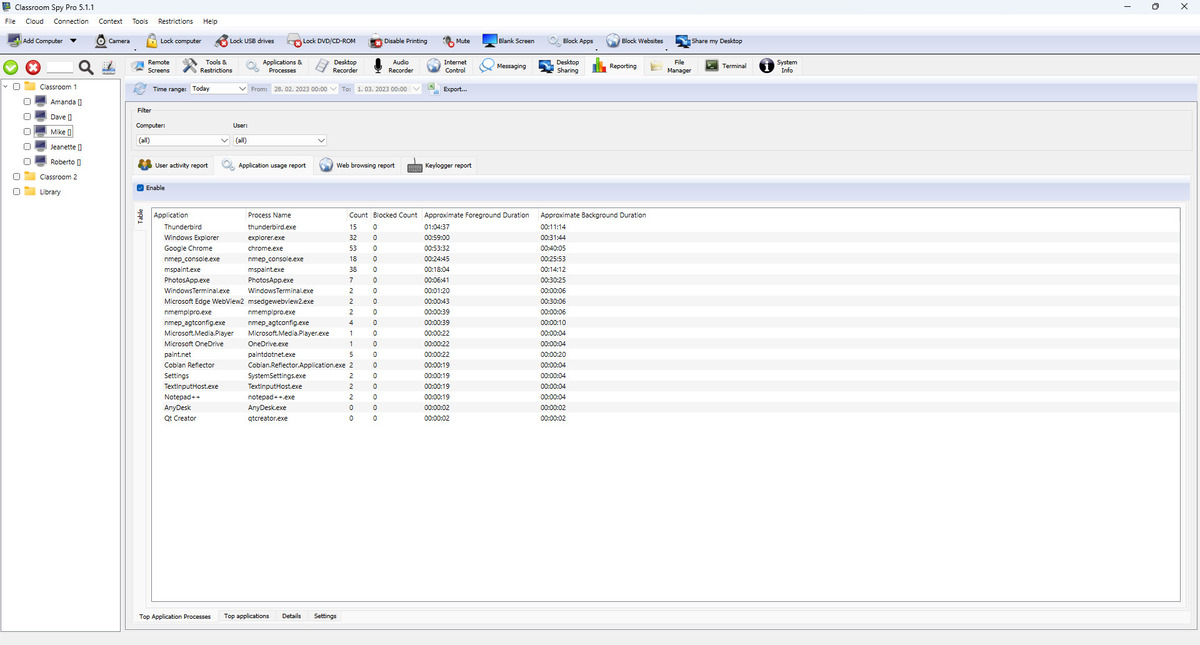
Task: Click the Camera toolbar icon
Action: 102,41
